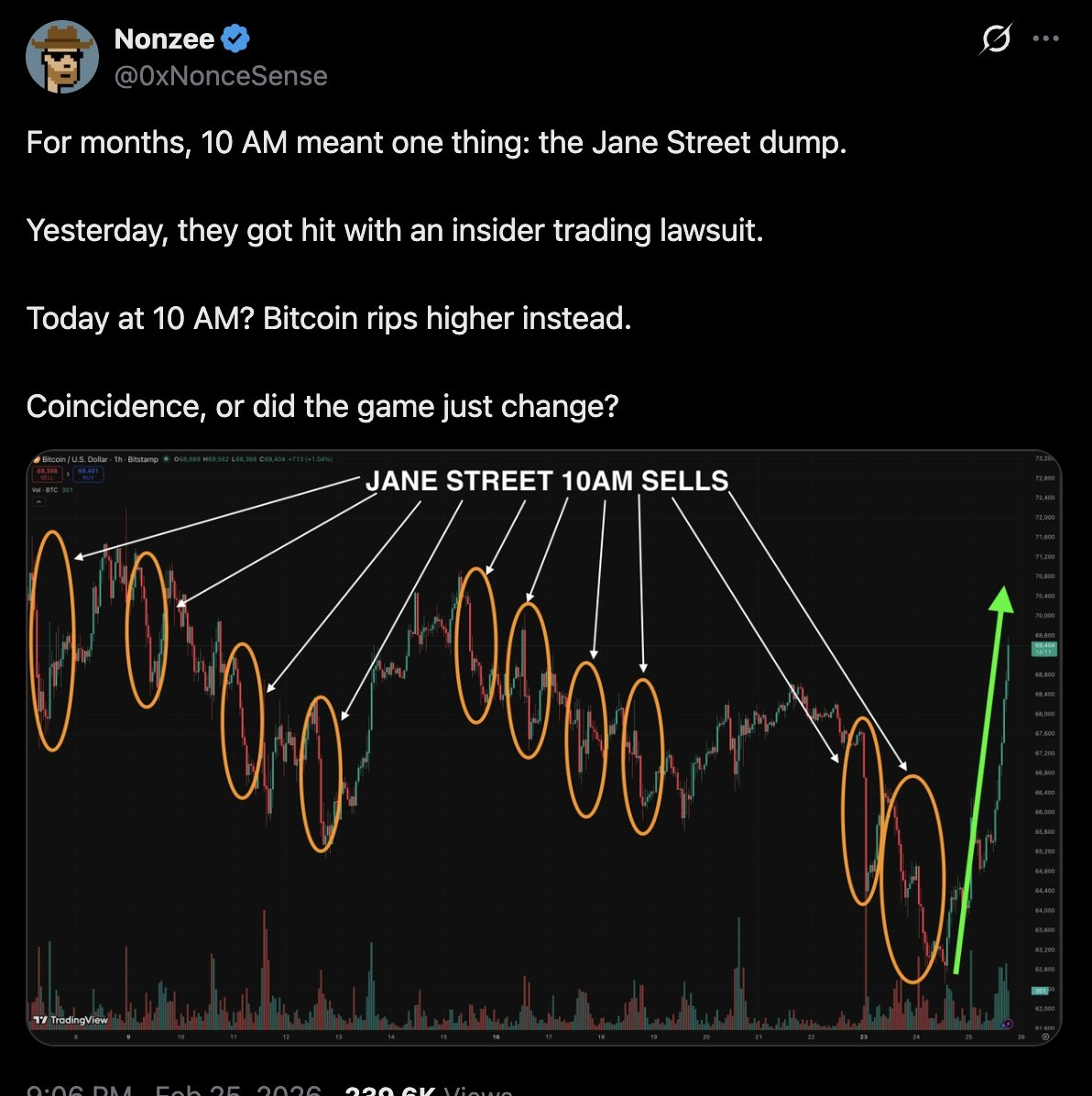Viewport: 1092px width, 1096px height.
Task: Collapse the chart legend with the chevron
Action: point(38,501)
